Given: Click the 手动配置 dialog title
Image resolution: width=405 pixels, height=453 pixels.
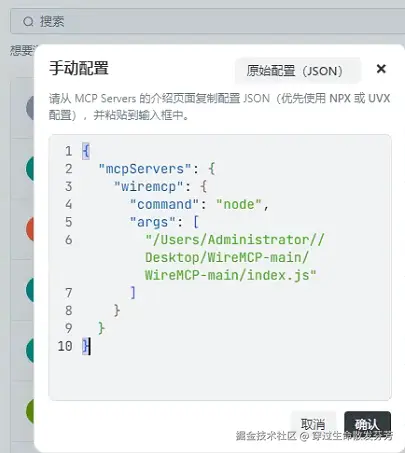Looking at the screenshot, I should pos(79,68).
